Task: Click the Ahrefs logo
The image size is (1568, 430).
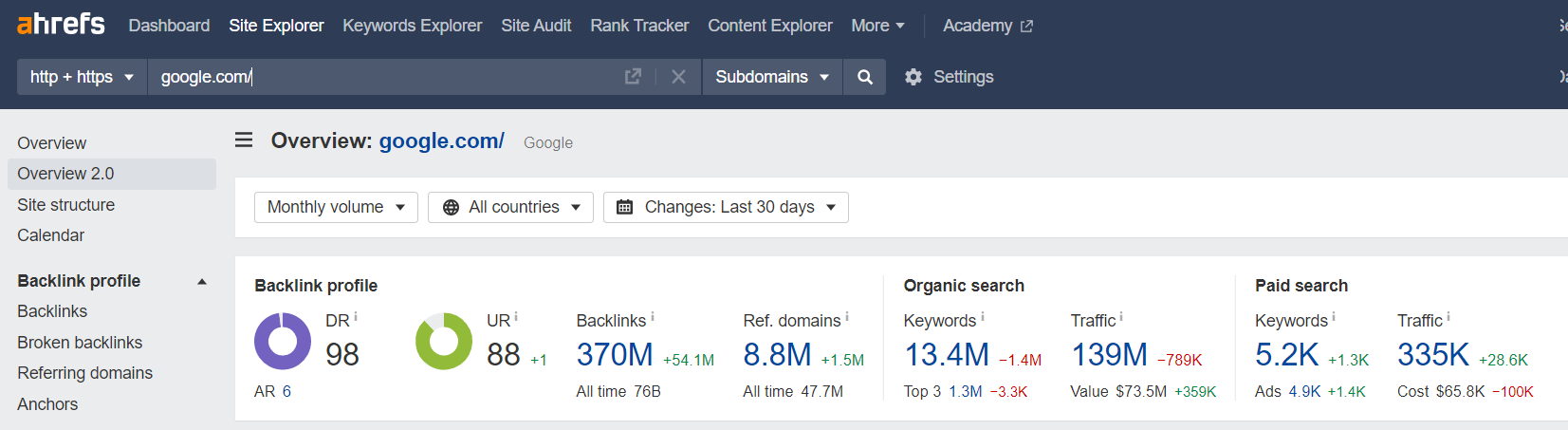Action: click(61, 24)
